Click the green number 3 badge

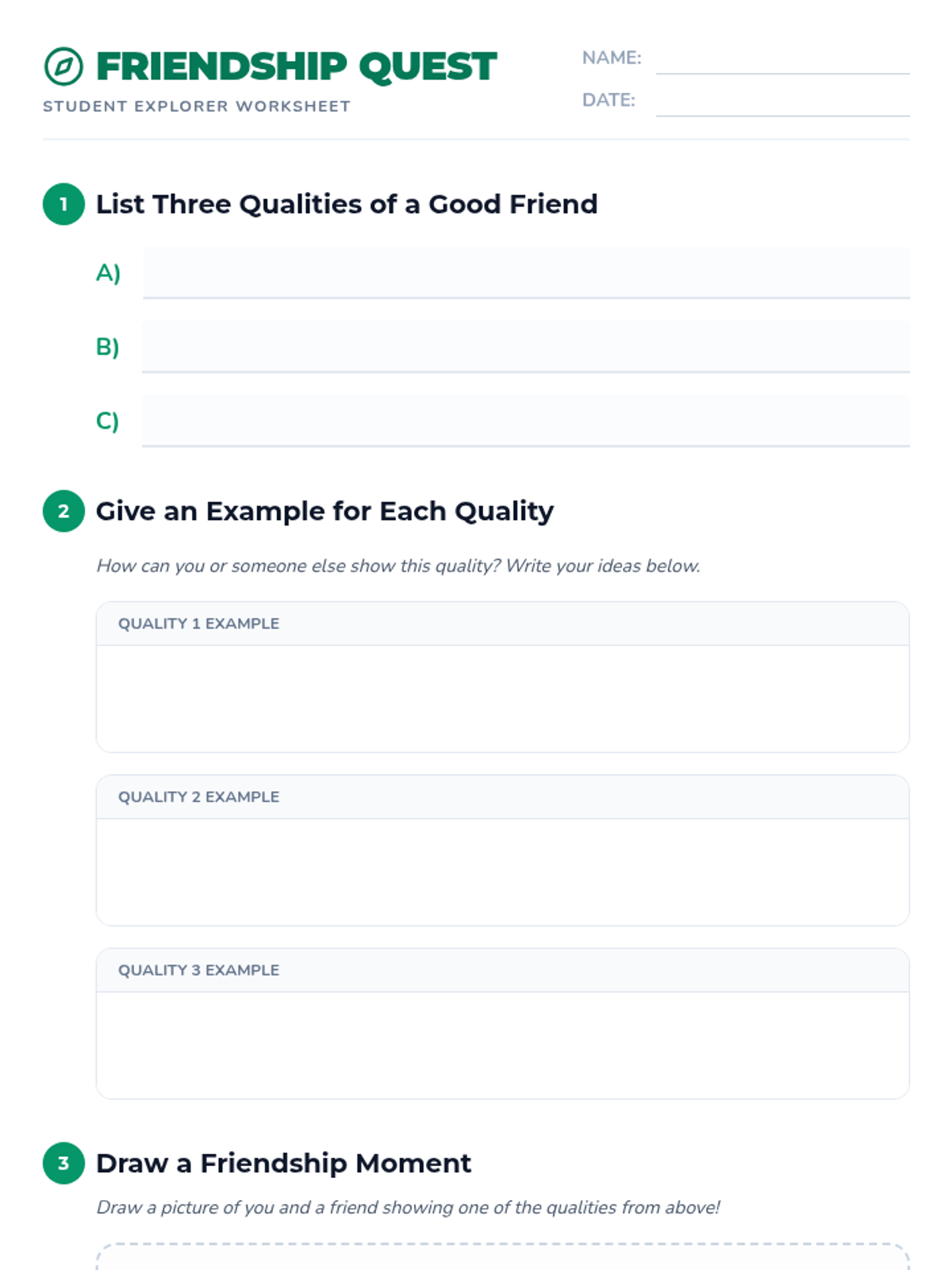pyautogui.click(x=63, y=1163)
